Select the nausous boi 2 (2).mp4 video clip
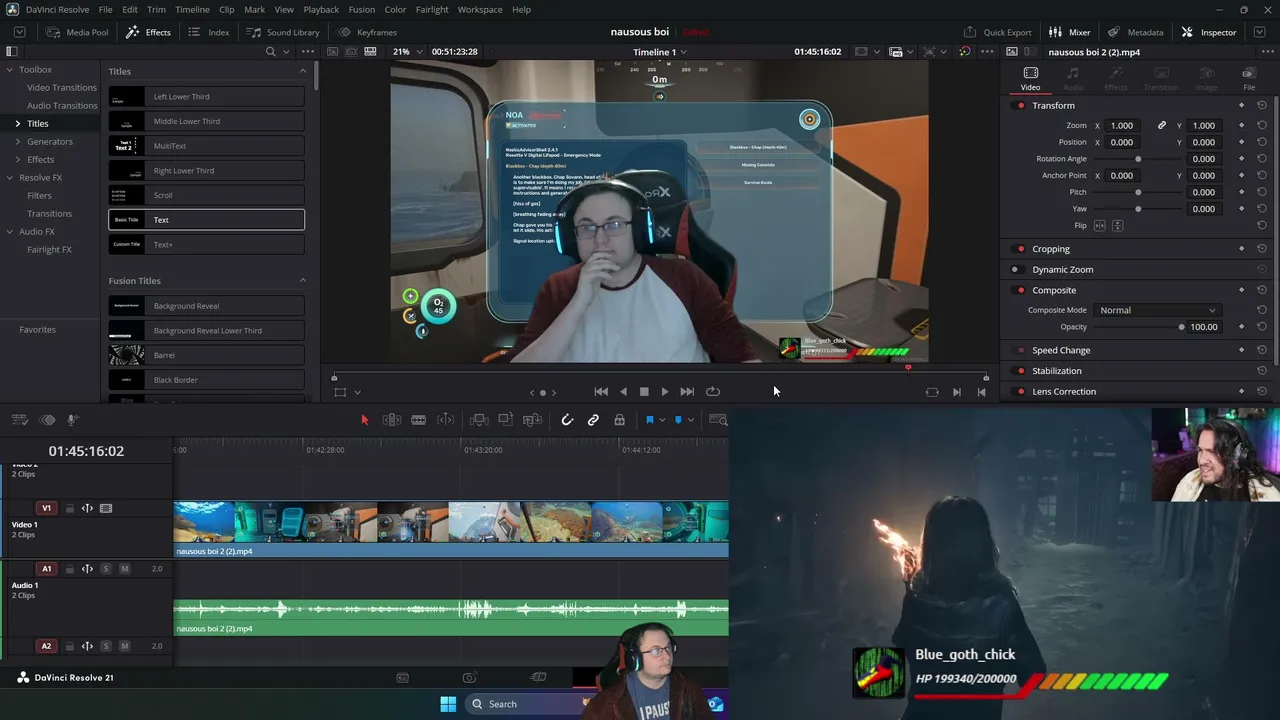The width and height of the screenshot is (1280, 720). point(451,529)
